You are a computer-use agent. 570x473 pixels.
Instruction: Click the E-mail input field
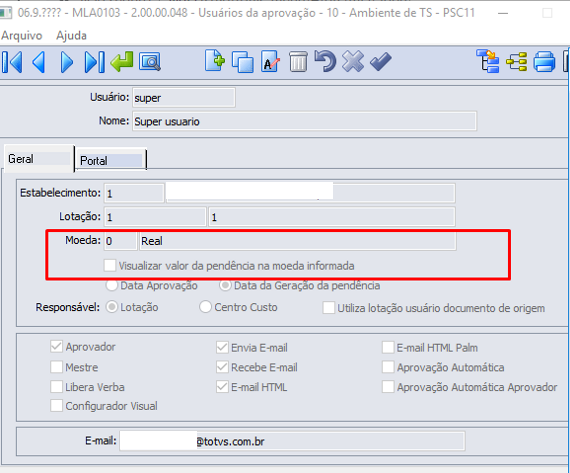click(293, 441)
